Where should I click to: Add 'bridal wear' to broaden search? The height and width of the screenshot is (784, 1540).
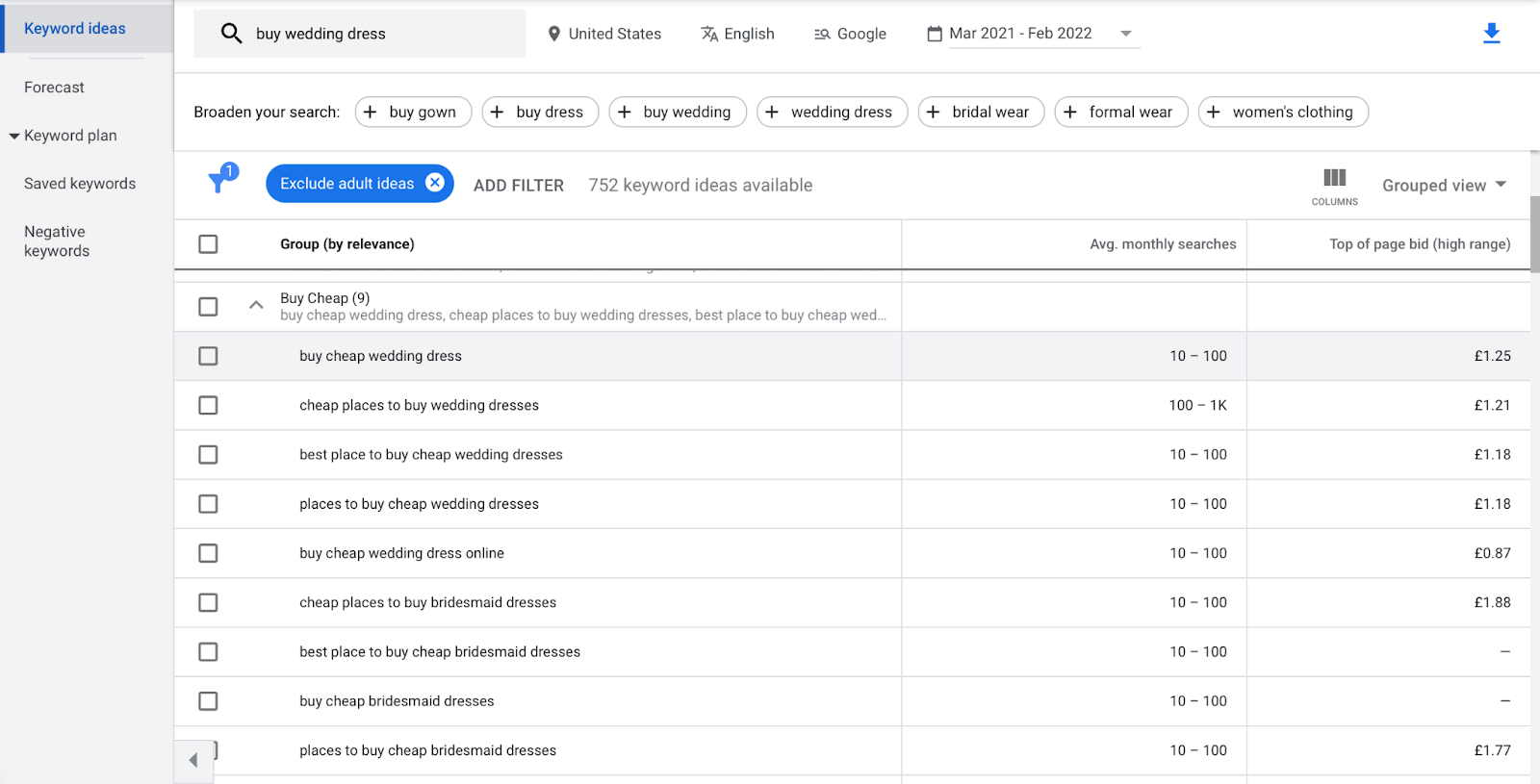coord(981,112)
